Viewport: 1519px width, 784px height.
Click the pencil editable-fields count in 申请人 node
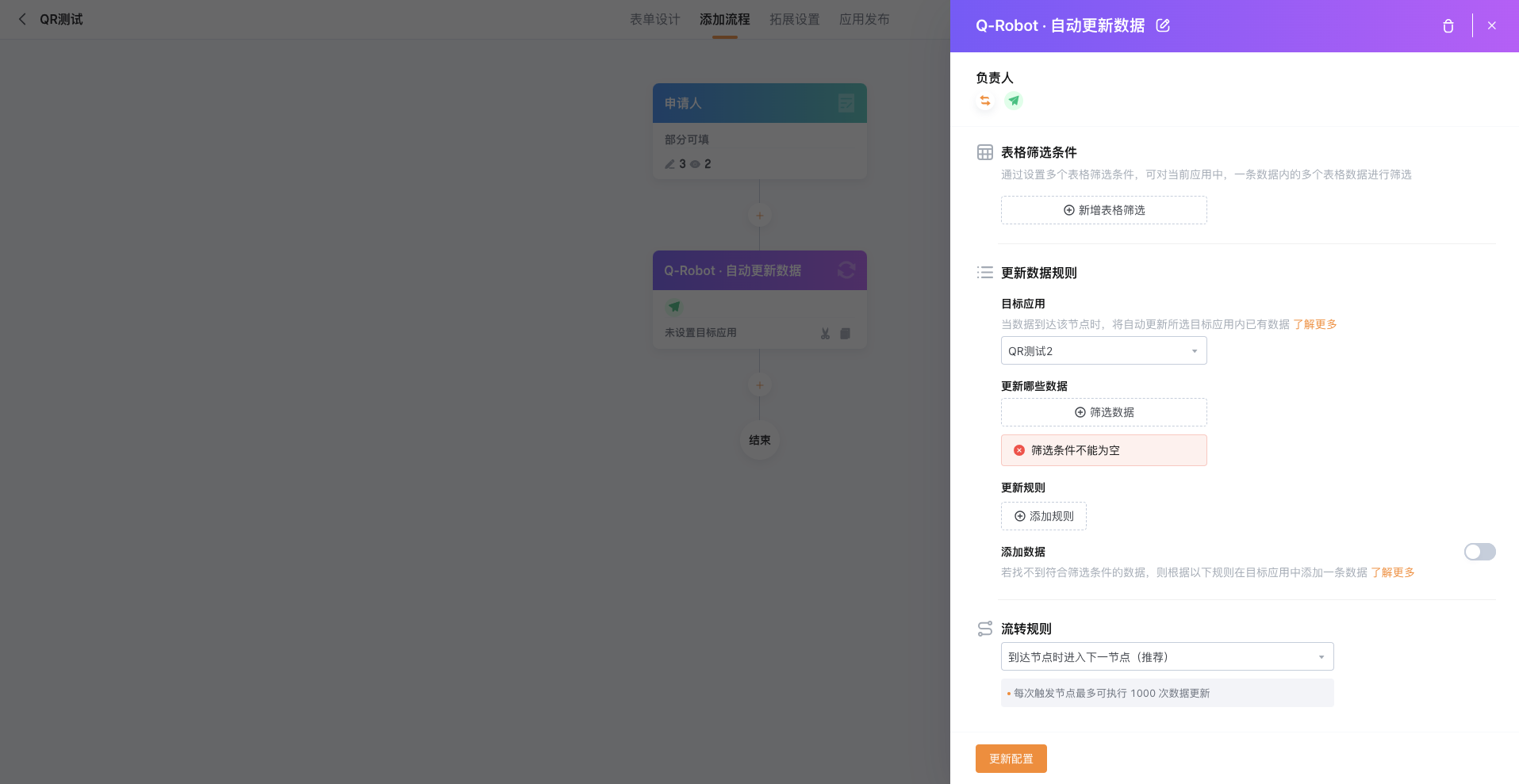tap(675, 164)
